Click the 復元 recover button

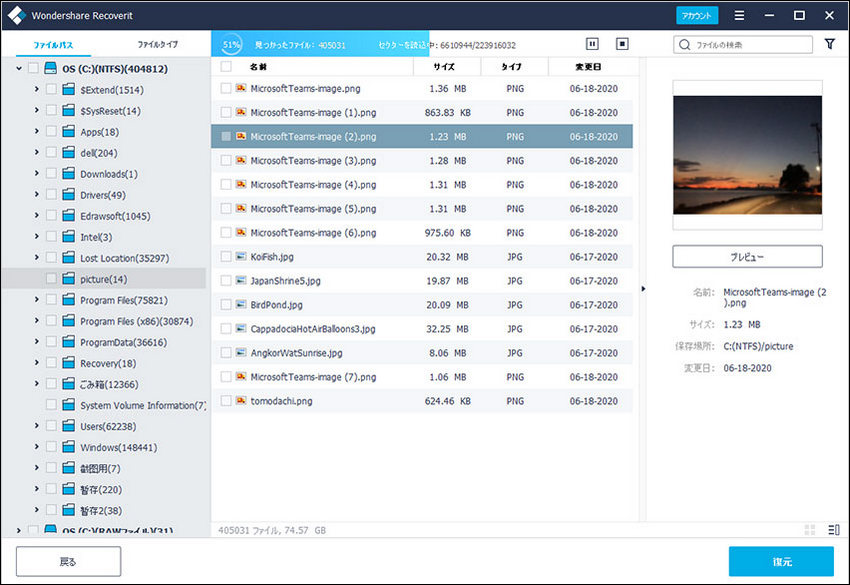click(781, 561)
